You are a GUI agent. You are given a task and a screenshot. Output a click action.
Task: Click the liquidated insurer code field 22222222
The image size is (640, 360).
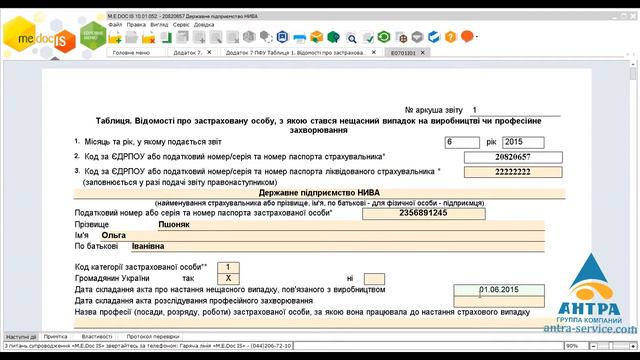[513, 172]
